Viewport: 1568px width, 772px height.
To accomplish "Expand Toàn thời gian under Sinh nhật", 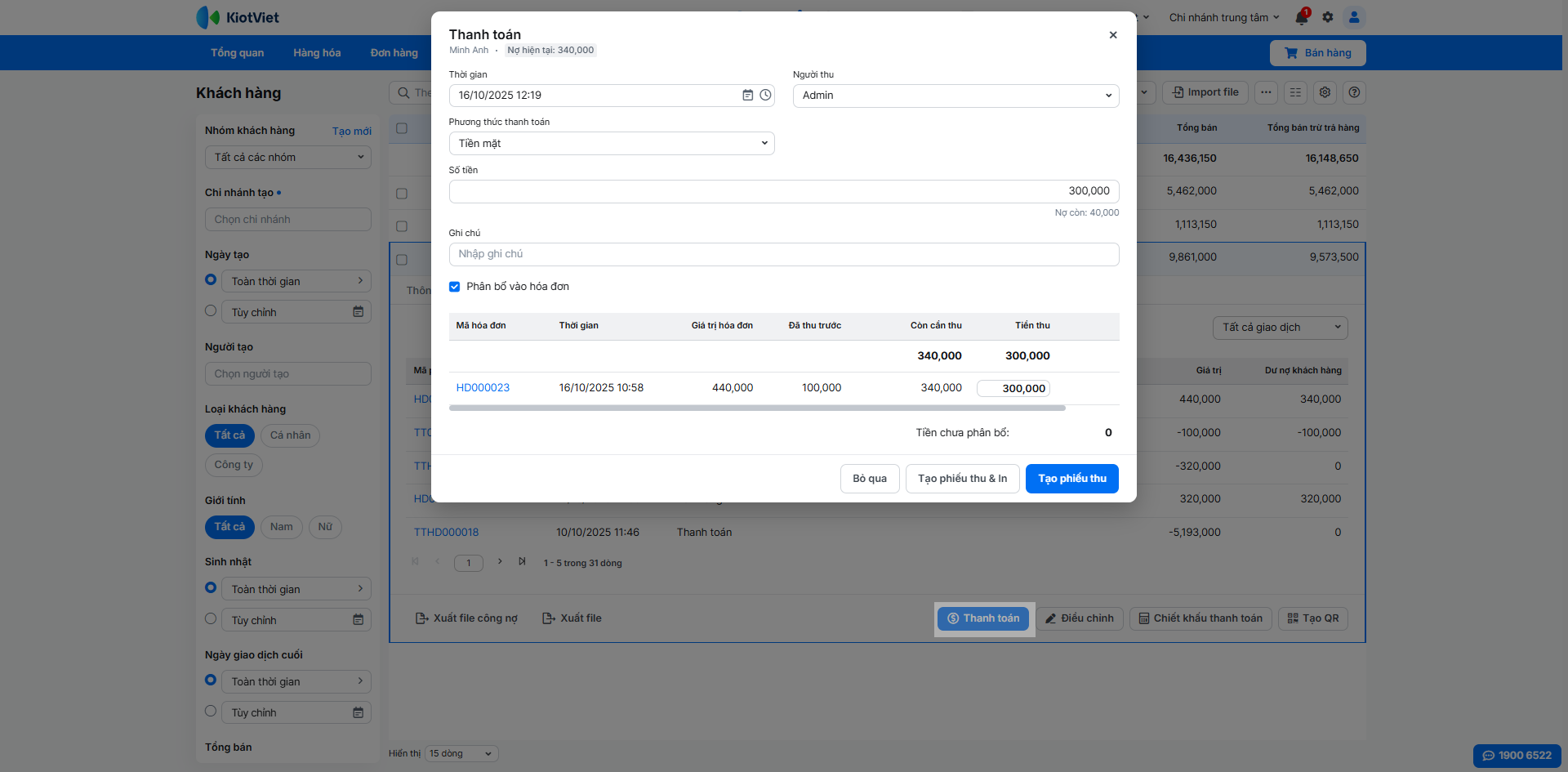I will [296, 589].
